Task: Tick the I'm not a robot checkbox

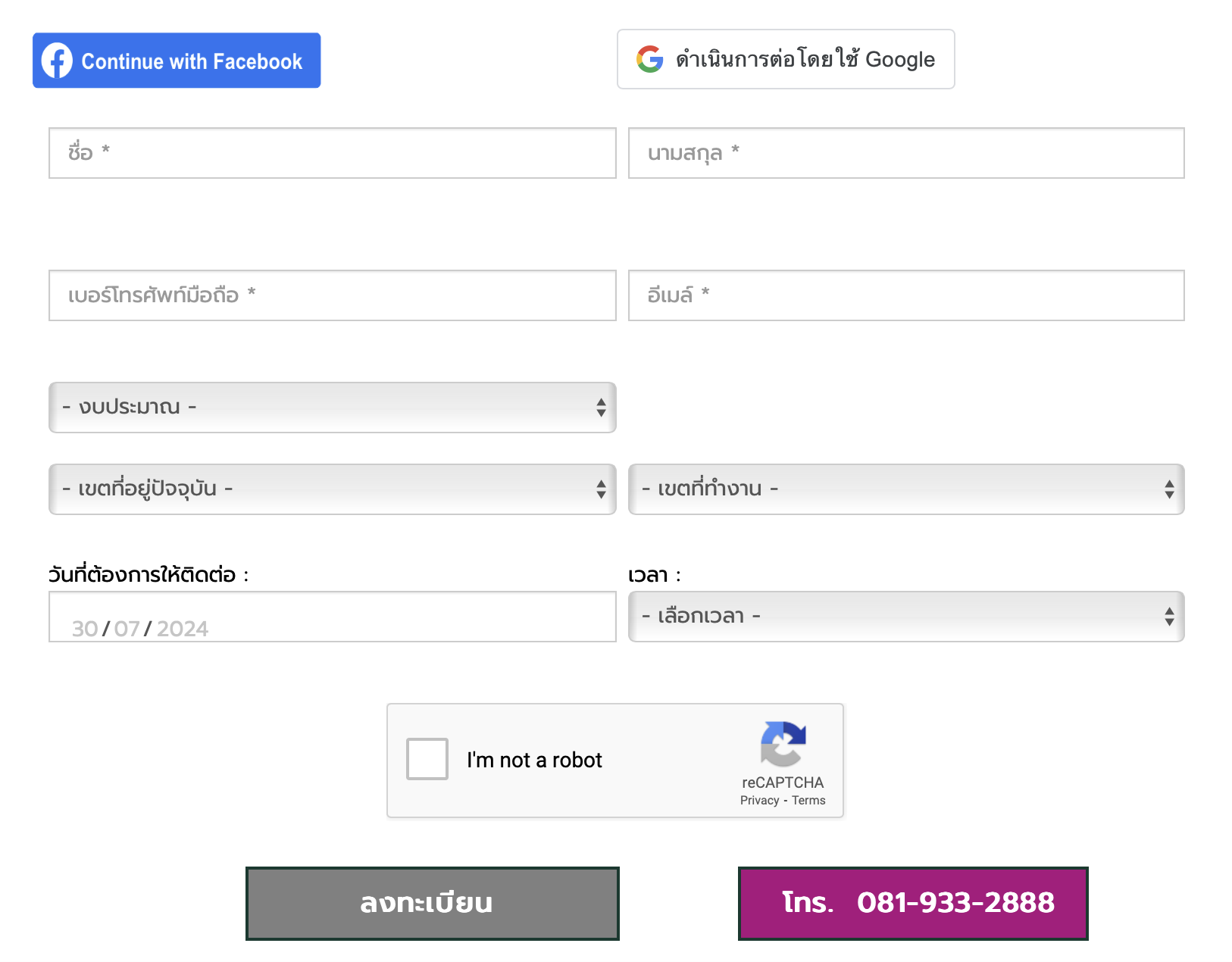Action: (427, 759)
